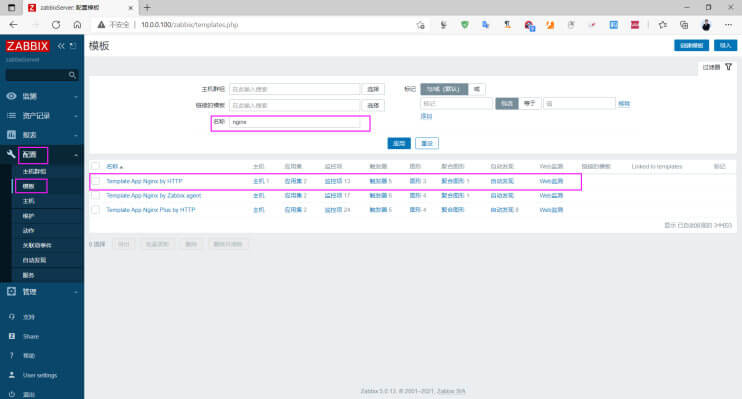Click browser refresh icon

56,25
